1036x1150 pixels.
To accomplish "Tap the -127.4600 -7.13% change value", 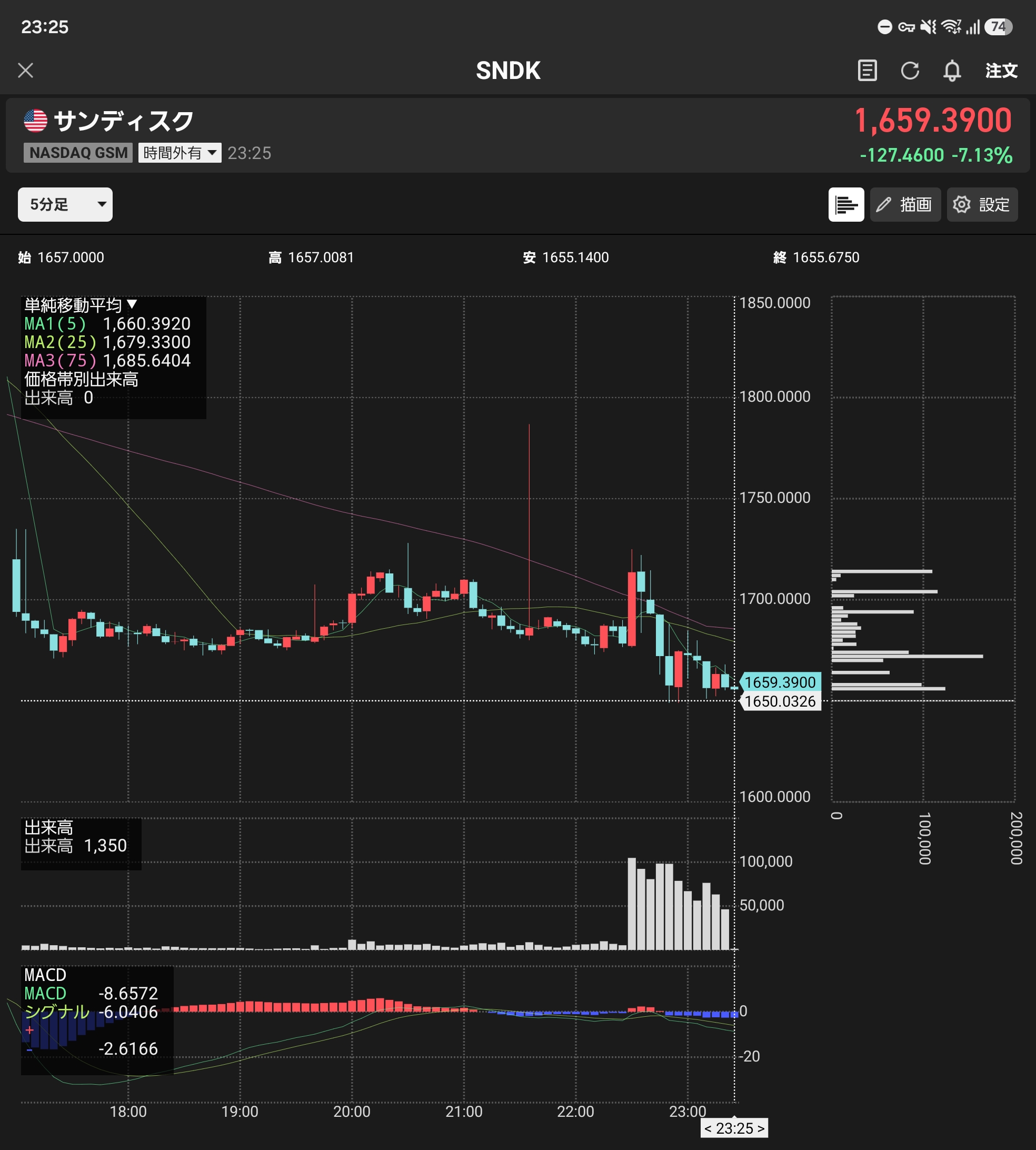I will (x=936, y=155).
